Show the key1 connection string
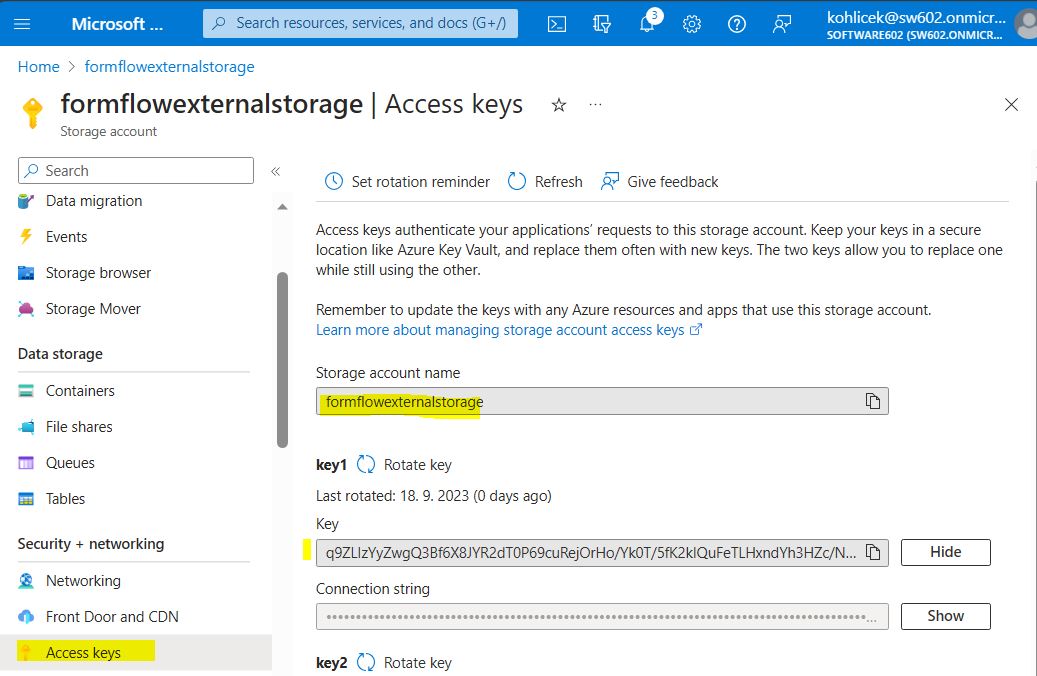This screenshot has width=1037, height=676. tap(945, 616)
